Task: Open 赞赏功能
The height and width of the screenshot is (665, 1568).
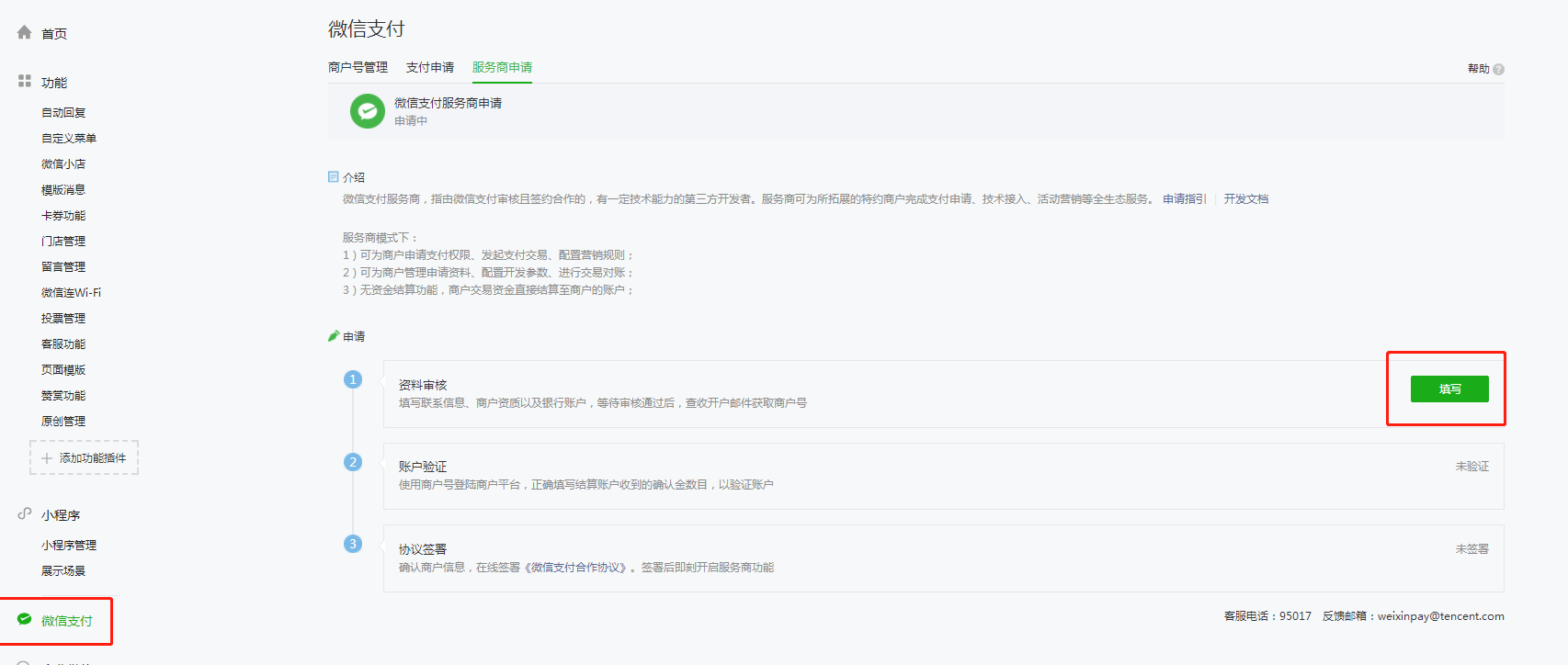Action: [x=63, y=395]
